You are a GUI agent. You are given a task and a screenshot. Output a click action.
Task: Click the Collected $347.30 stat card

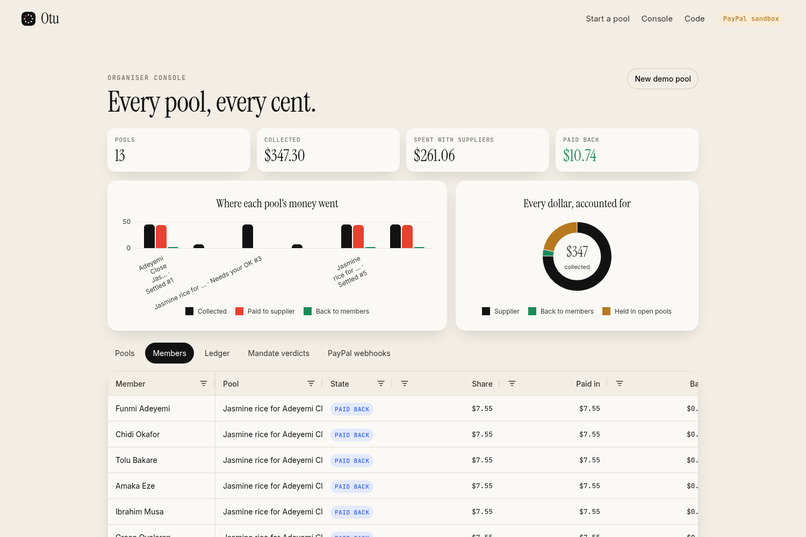(328, 150)
